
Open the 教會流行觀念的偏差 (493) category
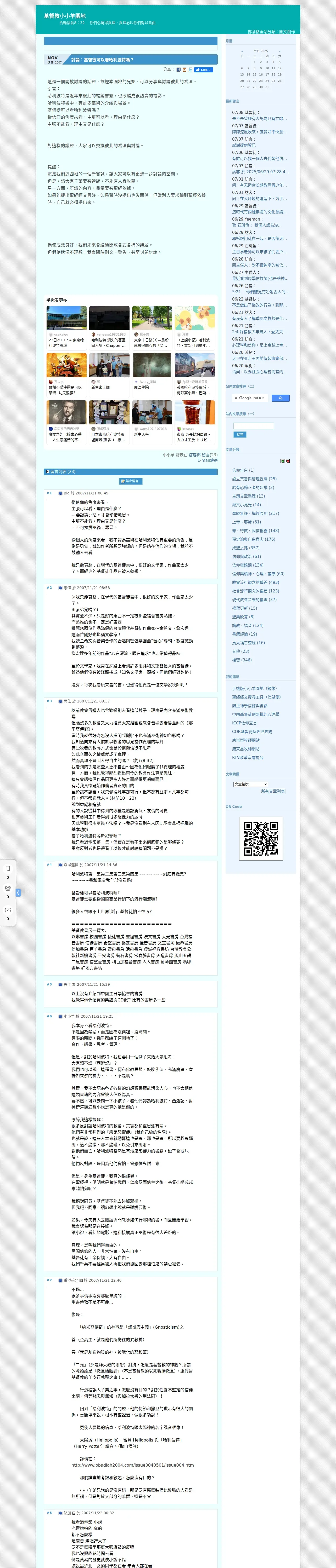coord(255,582)
